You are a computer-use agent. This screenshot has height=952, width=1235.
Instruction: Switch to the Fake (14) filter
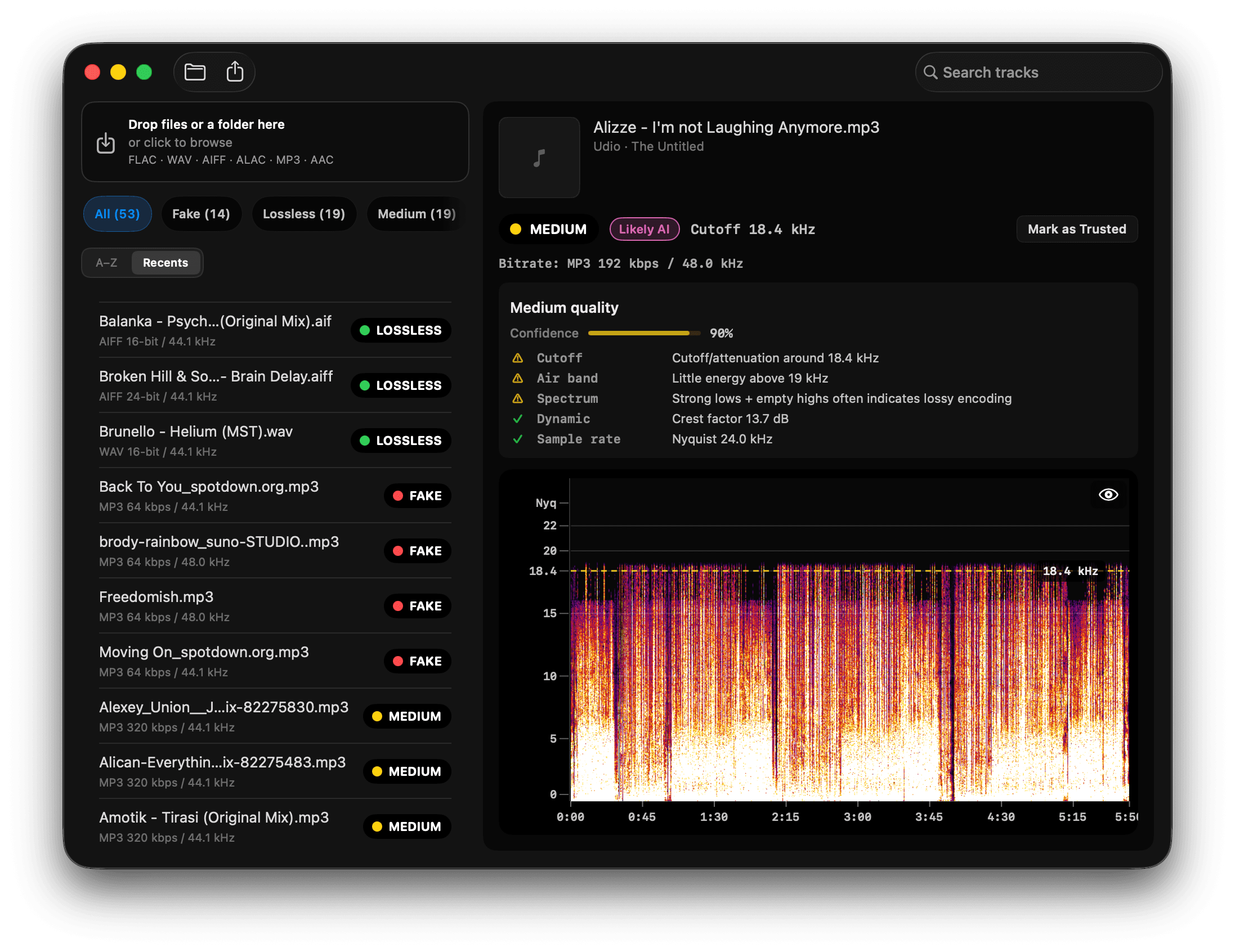tap(201, 214)
